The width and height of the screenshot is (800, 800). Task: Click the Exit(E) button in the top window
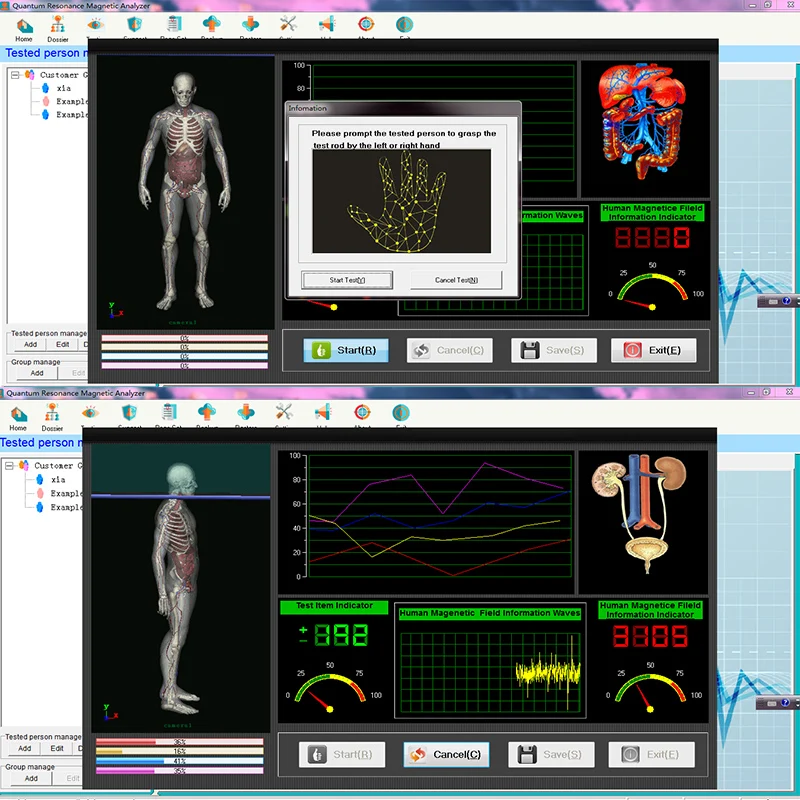654,351
